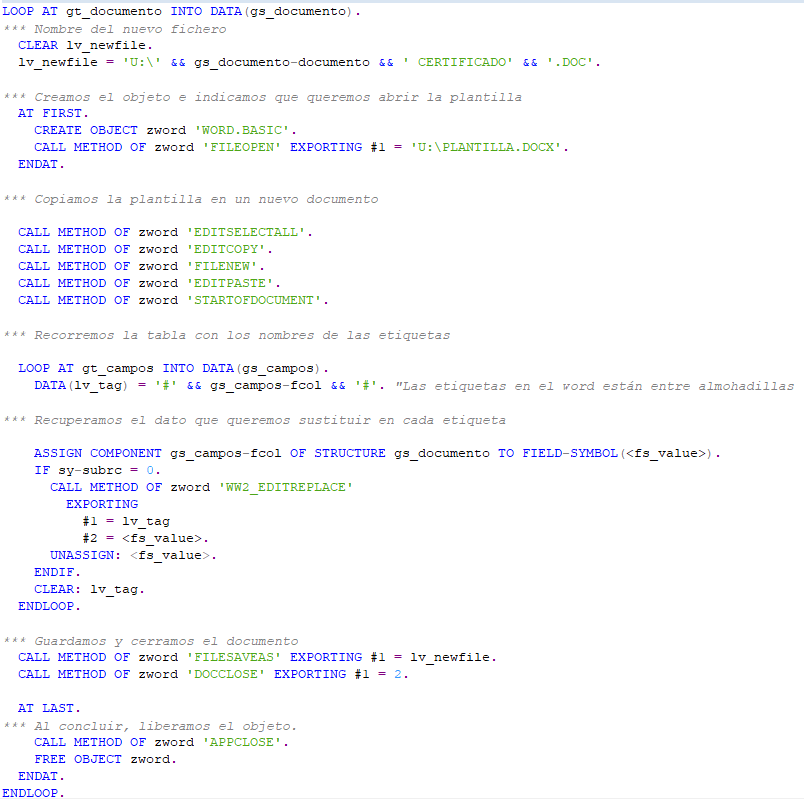Click 'CREATE OBJECT' keywords
The width and height of the screenshot is (804, 803).
pos(86,130)
